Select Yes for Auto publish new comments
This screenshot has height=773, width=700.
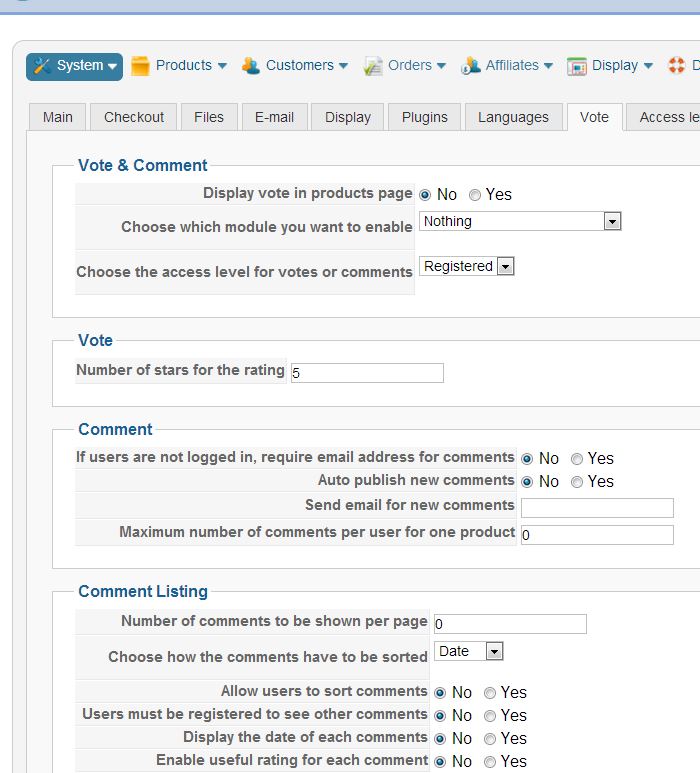(577, 482)
